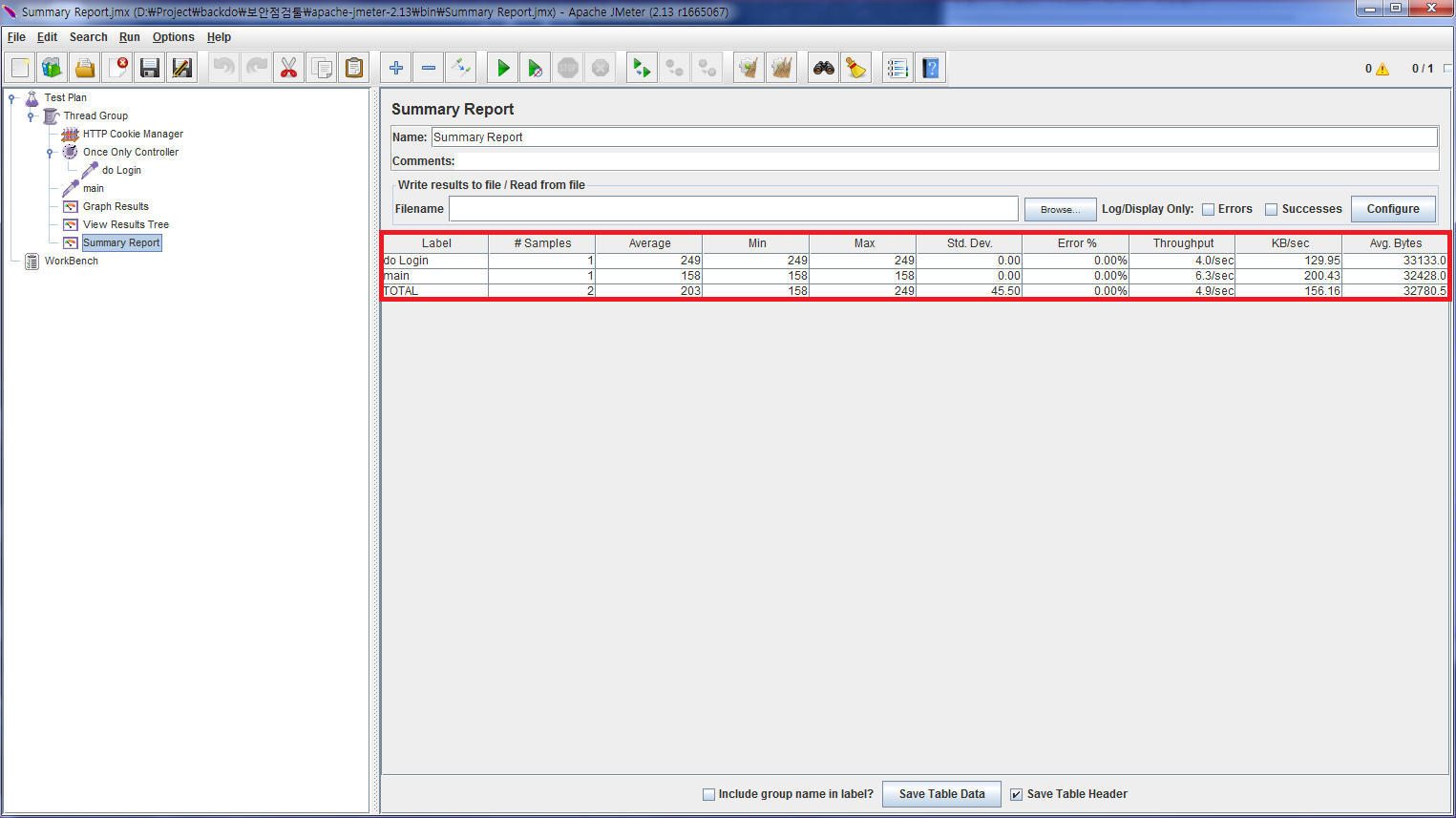Open the Options menu
Image resolution: width=1456 pixels, height=818 pixels.
pos(173,37)
